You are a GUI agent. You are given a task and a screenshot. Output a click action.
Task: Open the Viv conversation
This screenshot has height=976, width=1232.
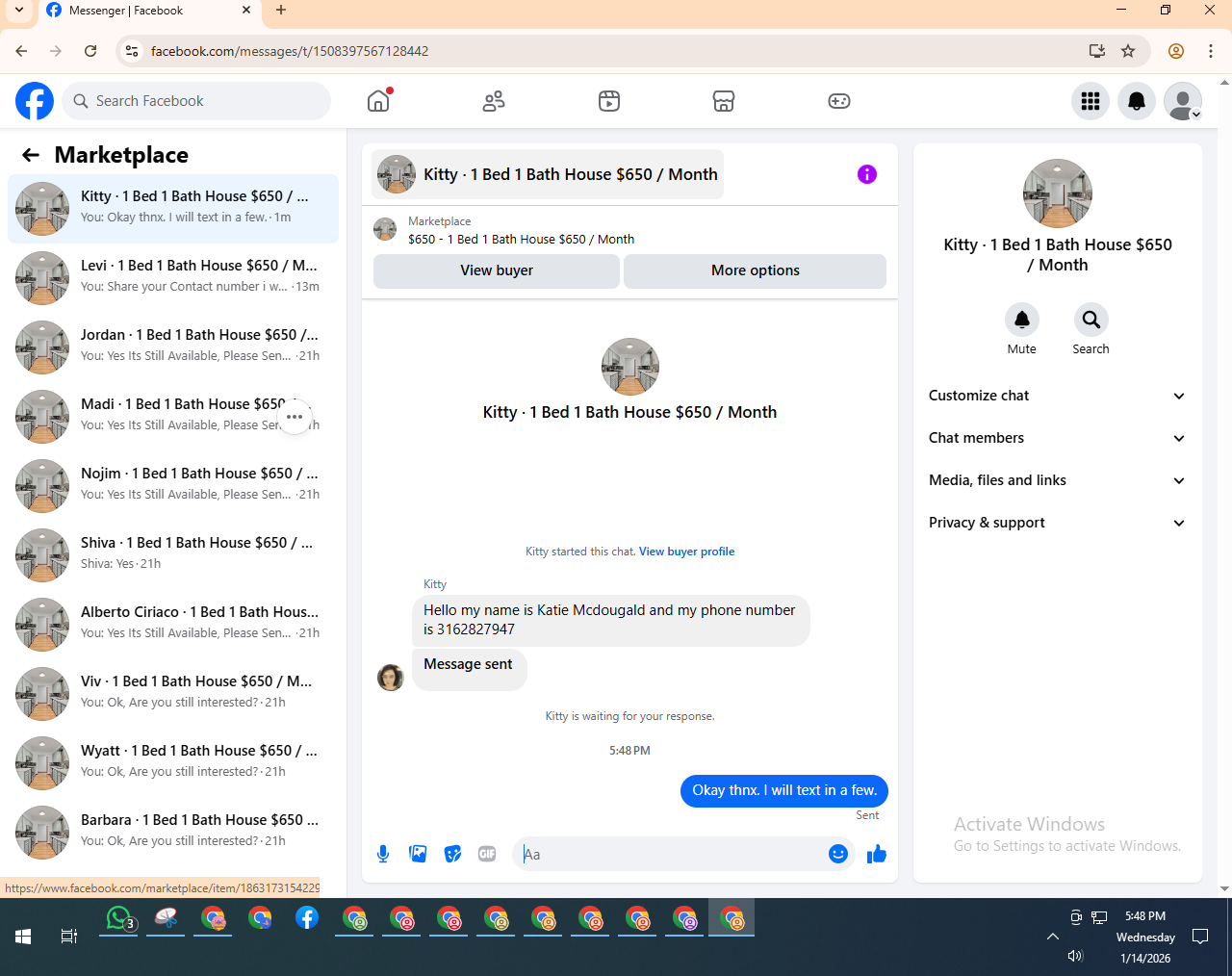pos(173,694)
